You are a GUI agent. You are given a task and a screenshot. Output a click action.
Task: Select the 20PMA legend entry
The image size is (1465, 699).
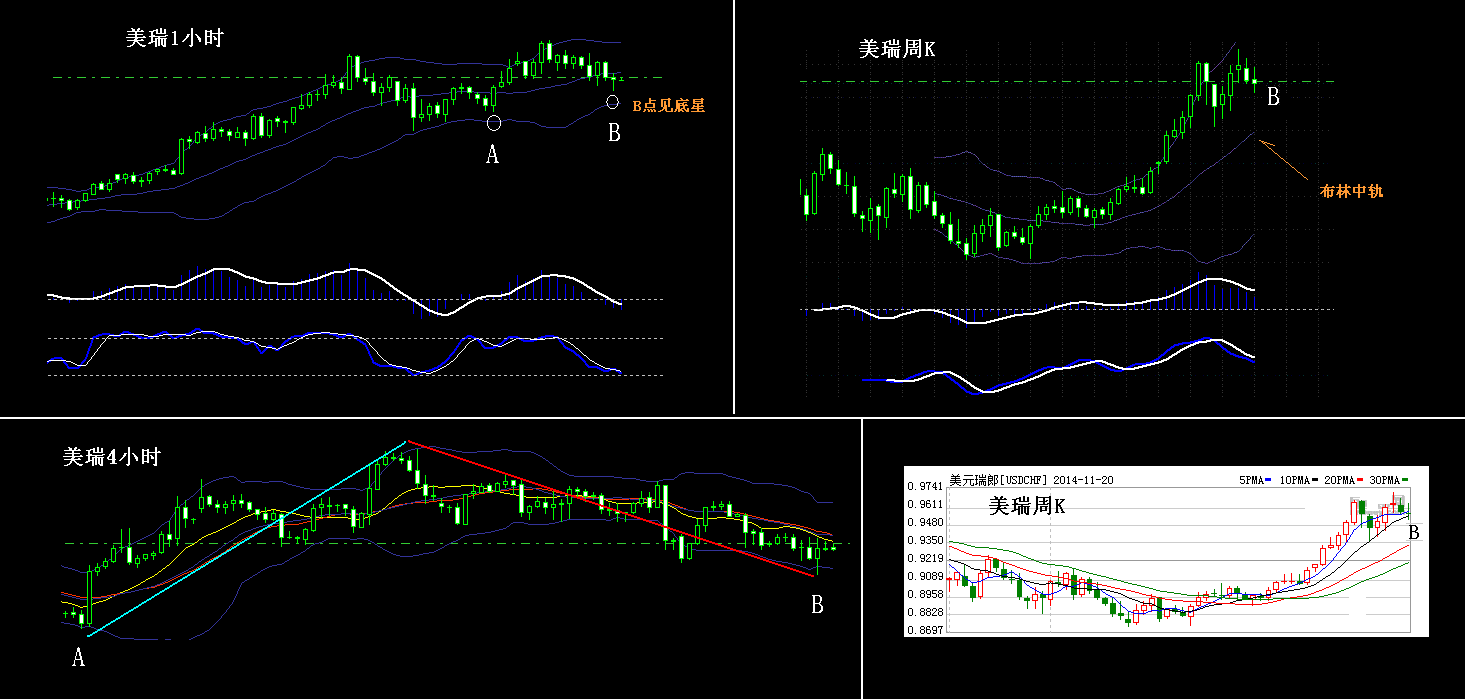[x=1343, y=480]
